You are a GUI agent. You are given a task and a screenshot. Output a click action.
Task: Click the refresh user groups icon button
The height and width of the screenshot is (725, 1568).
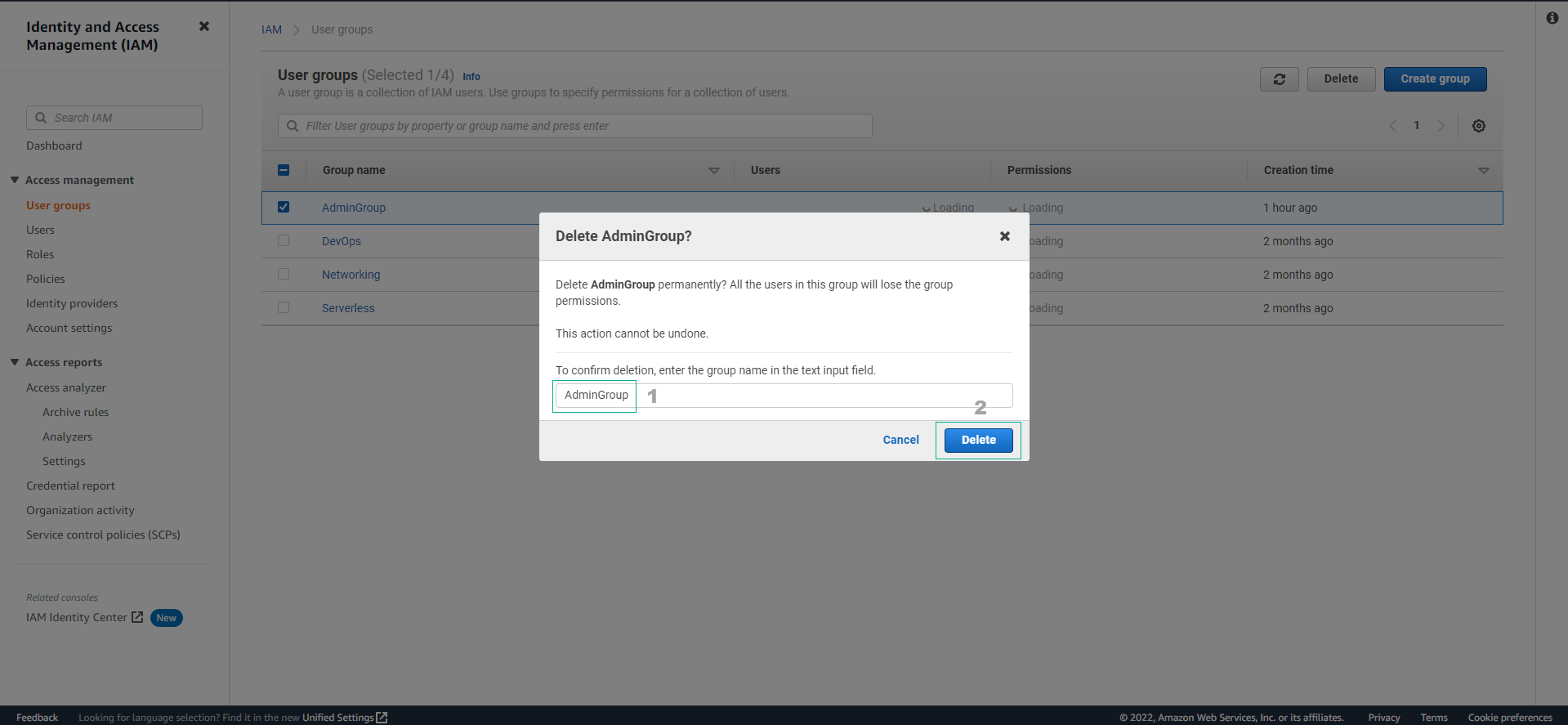pyautogui.click(x=1280, y=79)
